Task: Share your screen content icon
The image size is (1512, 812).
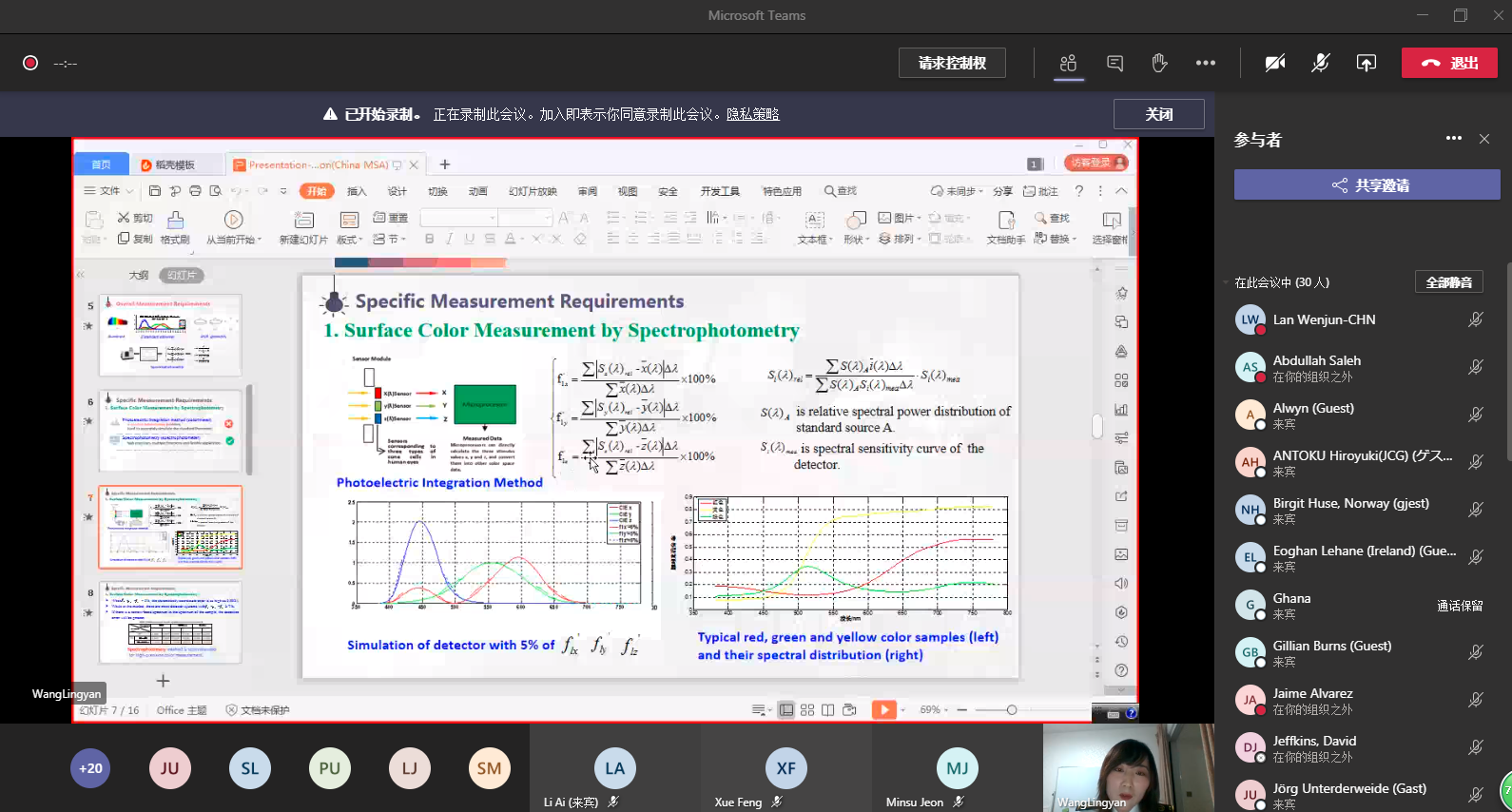Action: coord(1367,63)
